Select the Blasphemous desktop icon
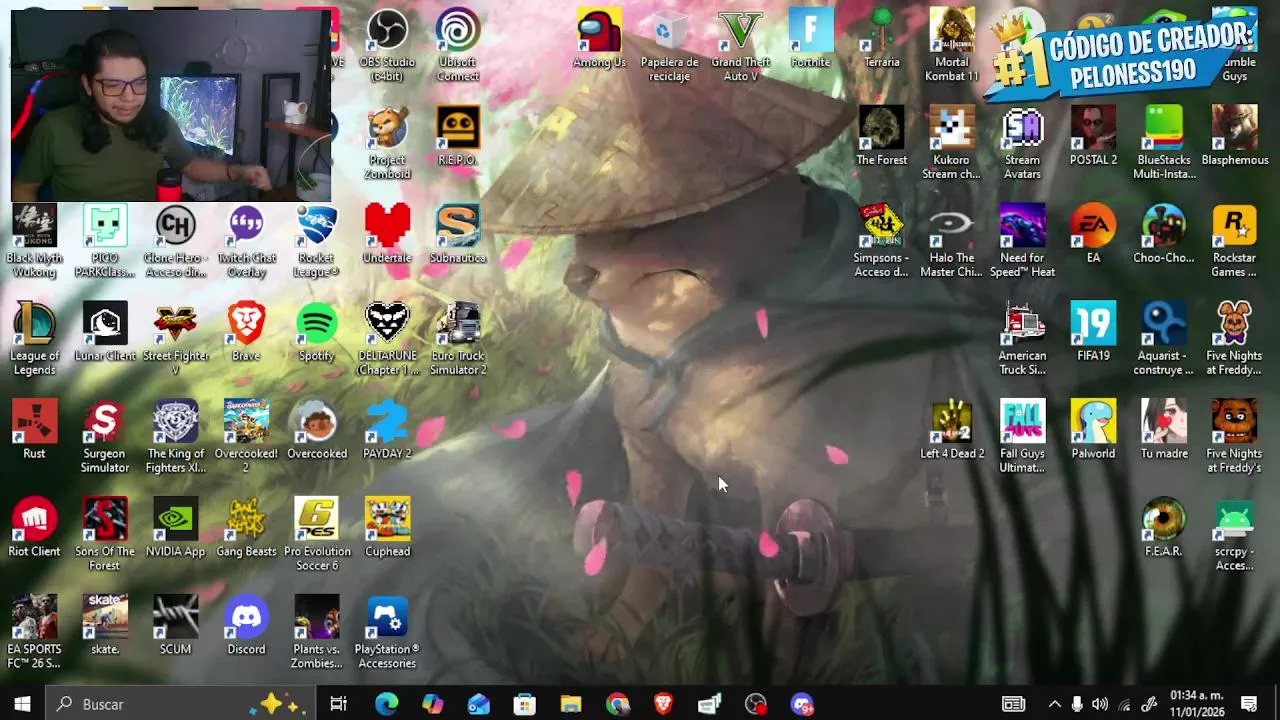The height and width of the screenshot is (720, 1280). (x=1235, y=136)
